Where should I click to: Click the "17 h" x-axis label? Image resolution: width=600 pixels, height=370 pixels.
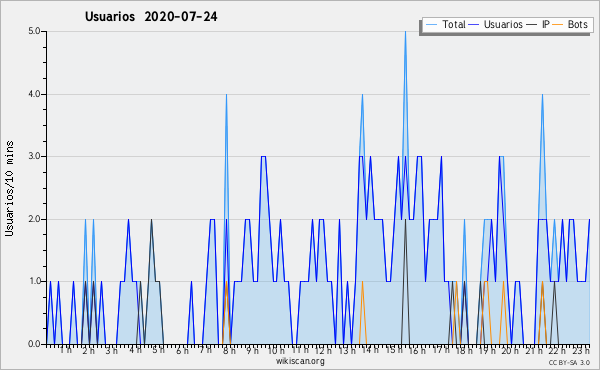(x=441, y=350)
